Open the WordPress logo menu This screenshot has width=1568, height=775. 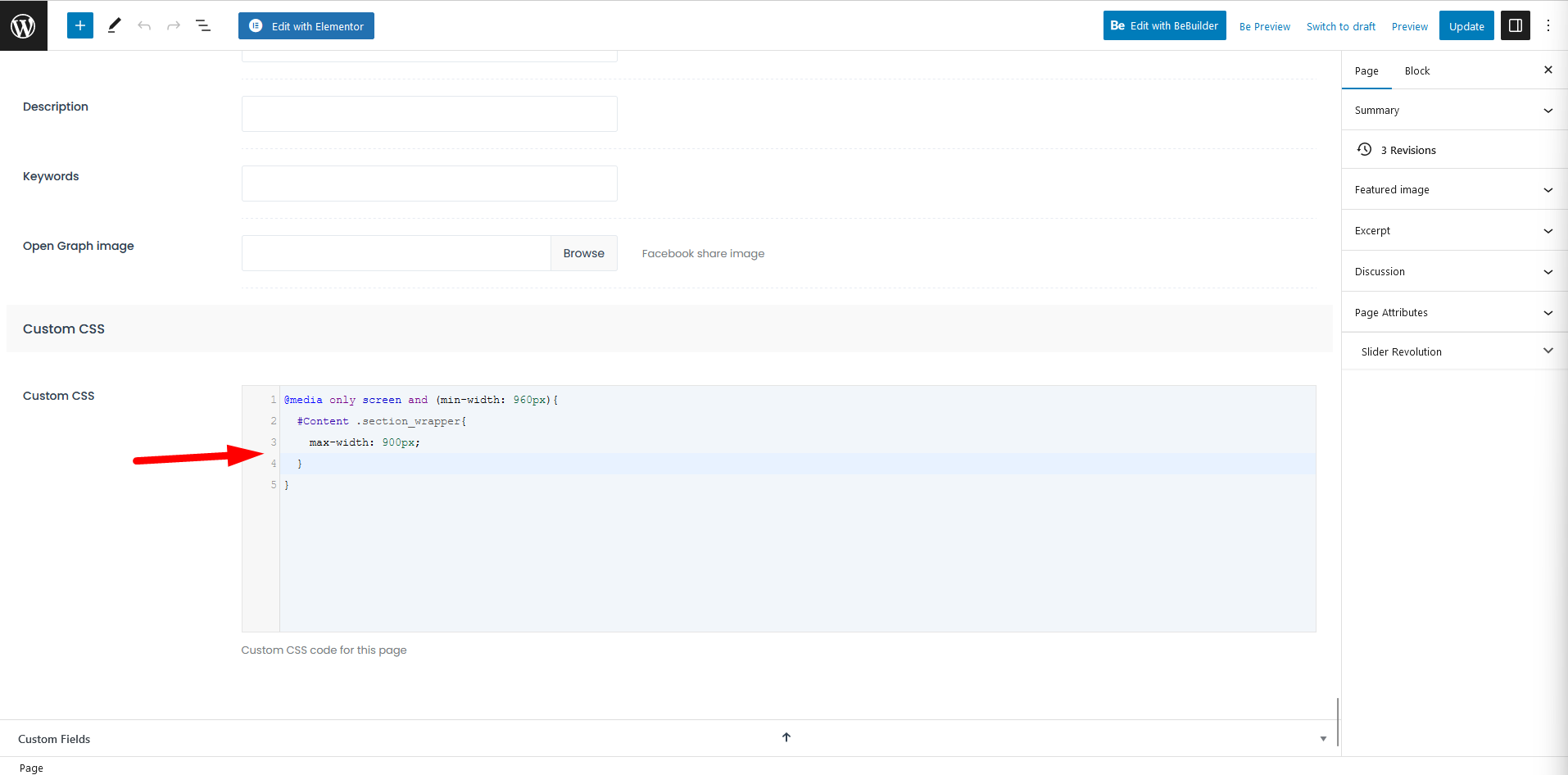click(x=24, y=25)
